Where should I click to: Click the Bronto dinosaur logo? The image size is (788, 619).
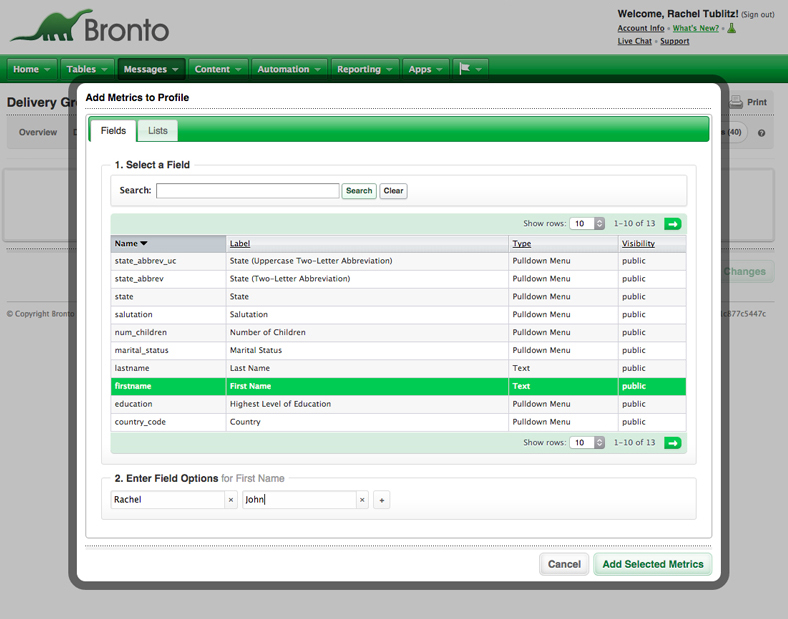90,28
